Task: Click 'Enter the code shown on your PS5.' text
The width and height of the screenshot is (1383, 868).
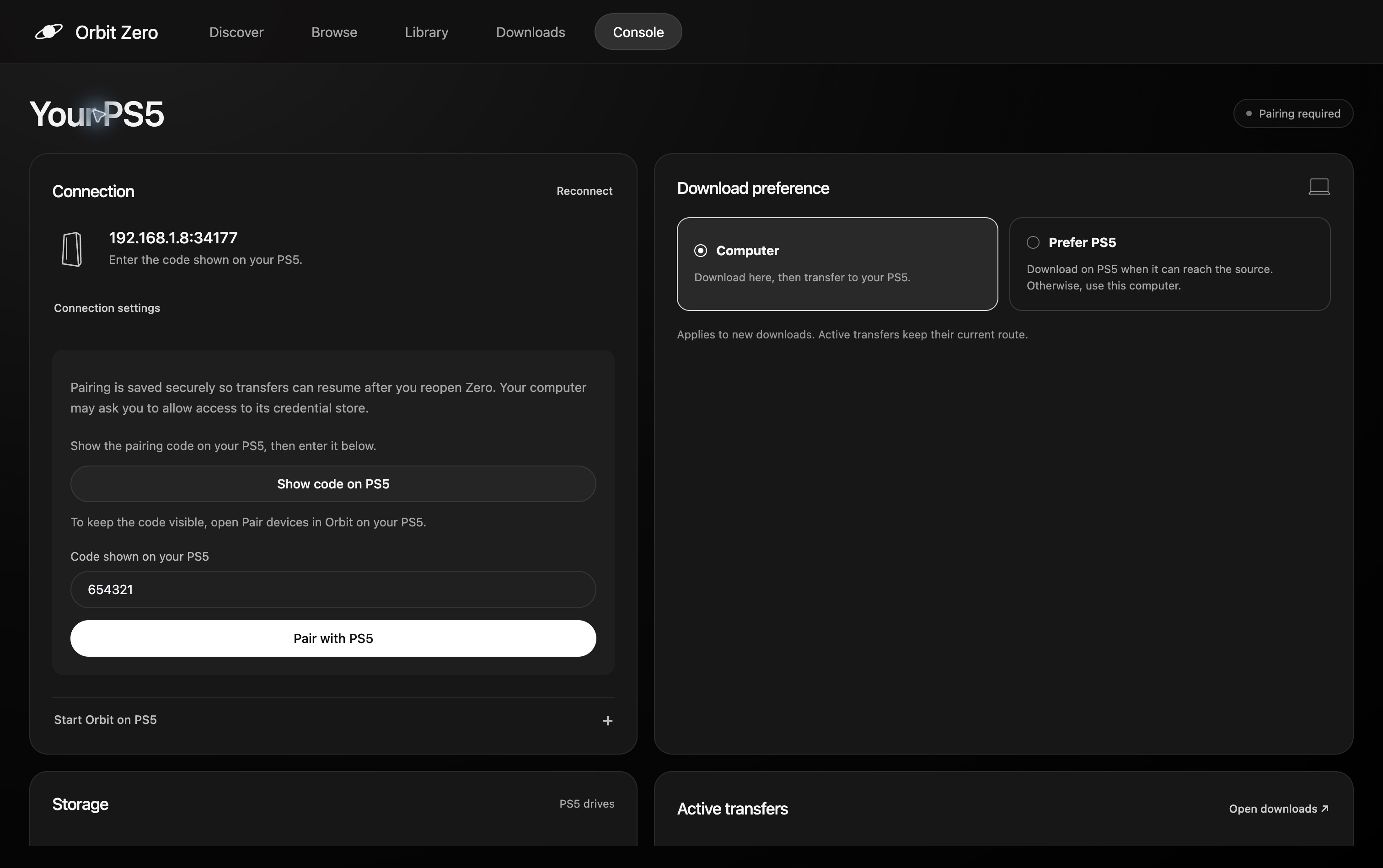Action: (205, 259)
